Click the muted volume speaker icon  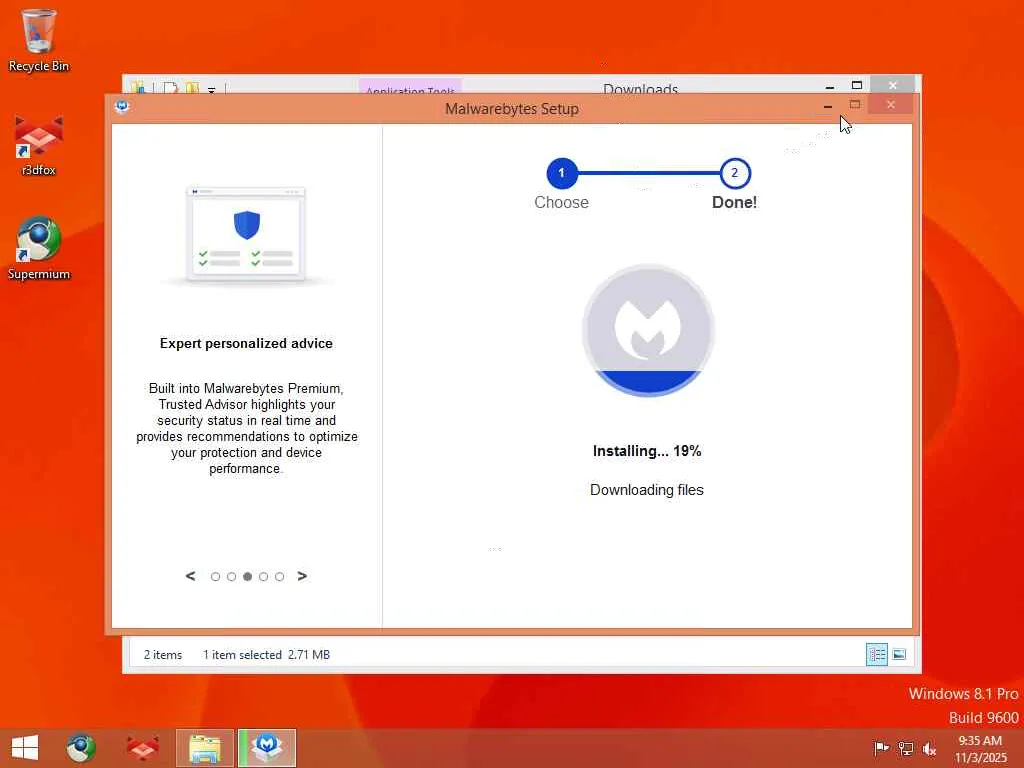click(x=929, y=748)
